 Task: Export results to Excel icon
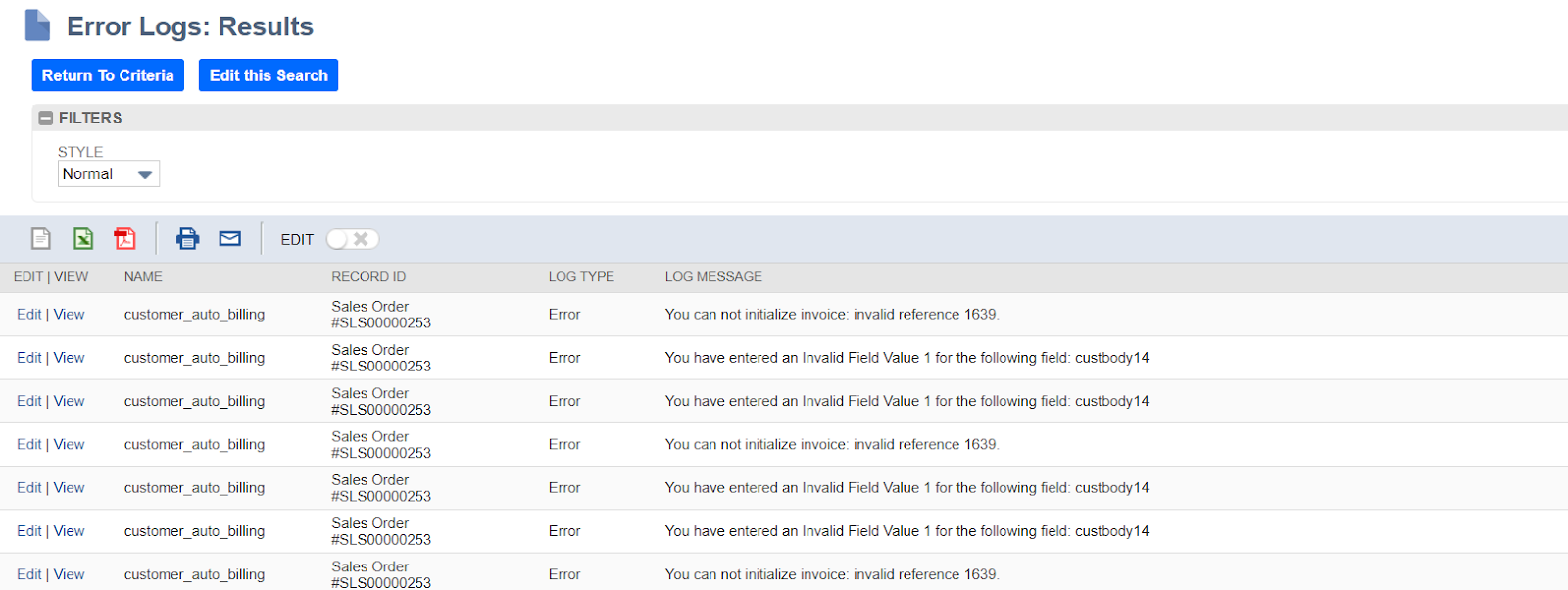click(83, 238)
